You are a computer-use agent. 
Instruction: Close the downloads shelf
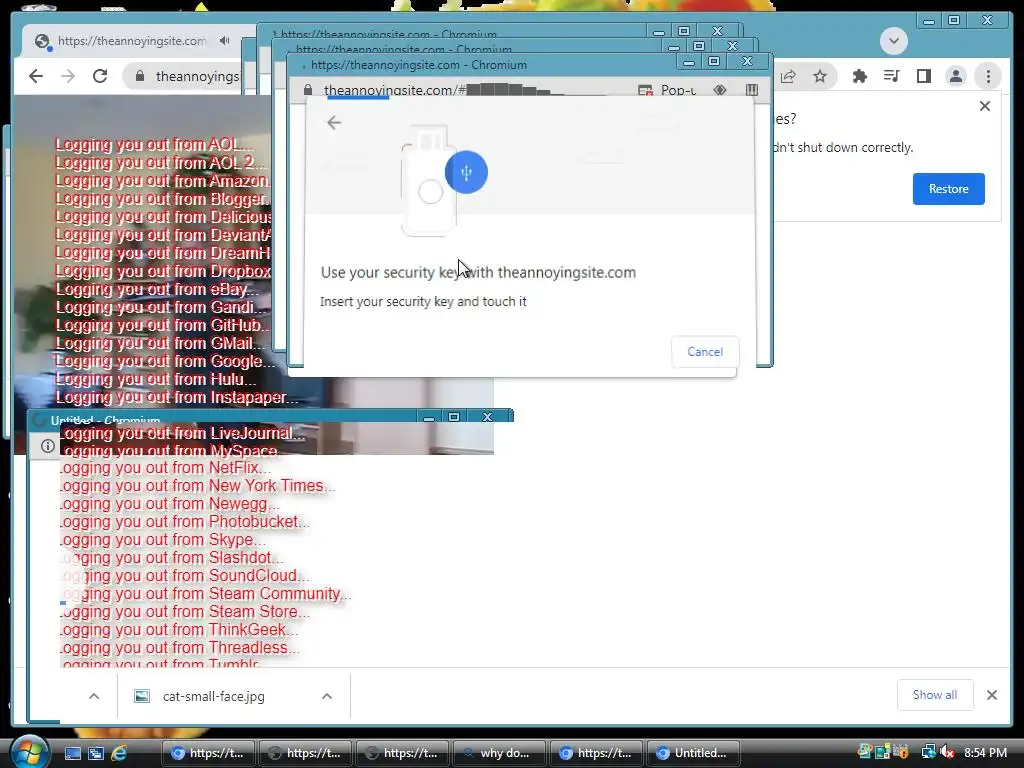click(992, 695)
